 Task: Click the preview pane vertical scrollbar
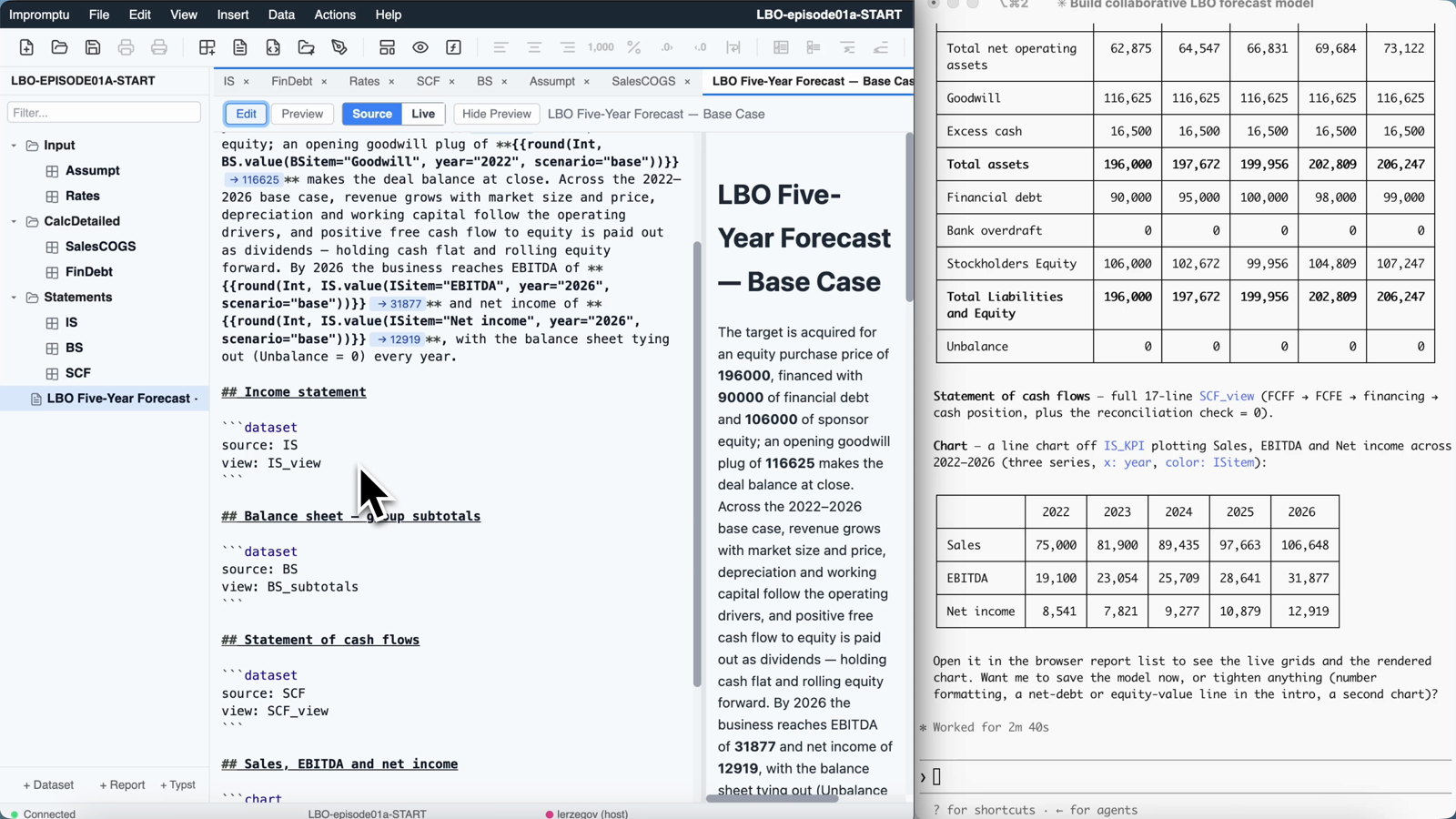pyautogui.click(x=908, y=218)
